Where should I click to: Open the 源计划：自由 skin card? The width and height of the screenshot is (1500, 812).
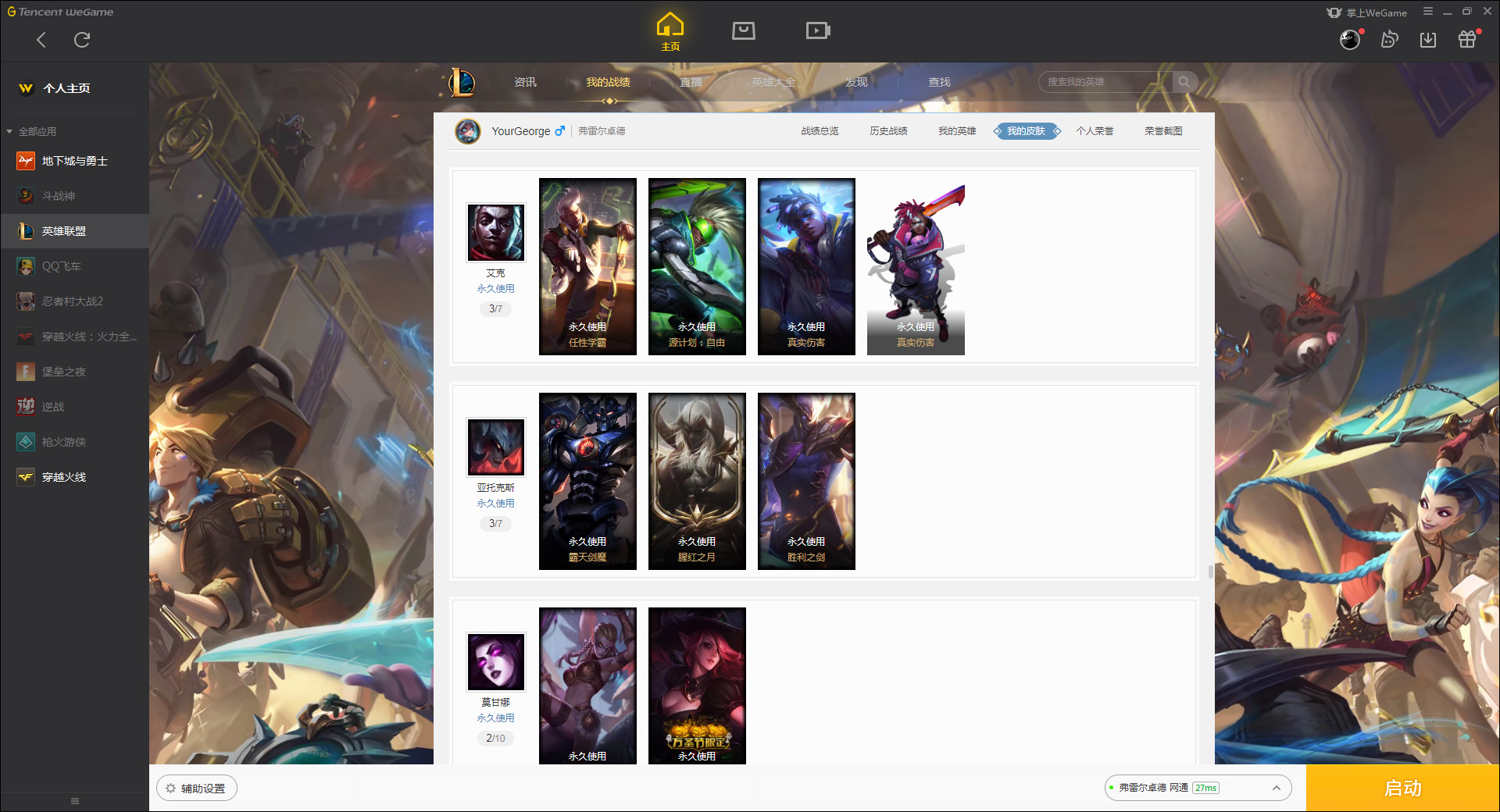tap(697, 266)
